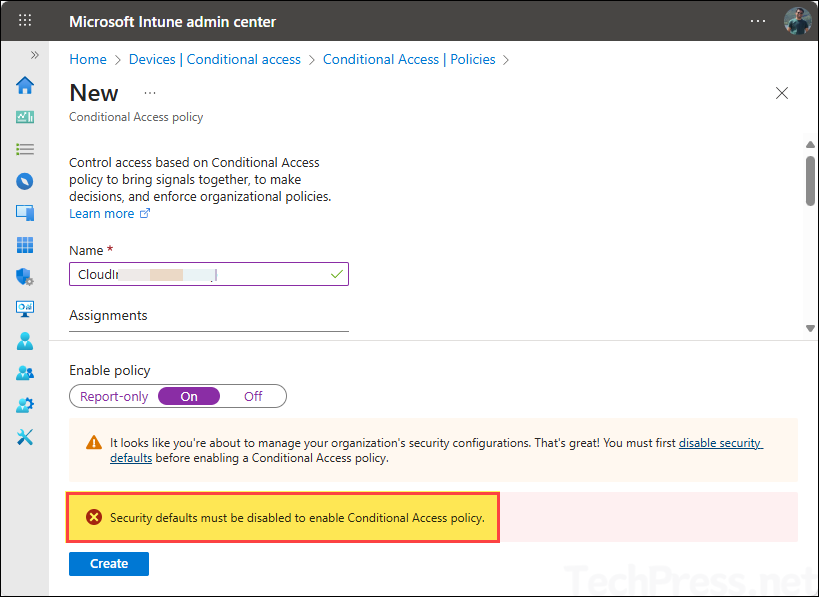Viewport: 819px width, 597px height.
Task: Switch Enable policy to On
Action: (189, 397)
